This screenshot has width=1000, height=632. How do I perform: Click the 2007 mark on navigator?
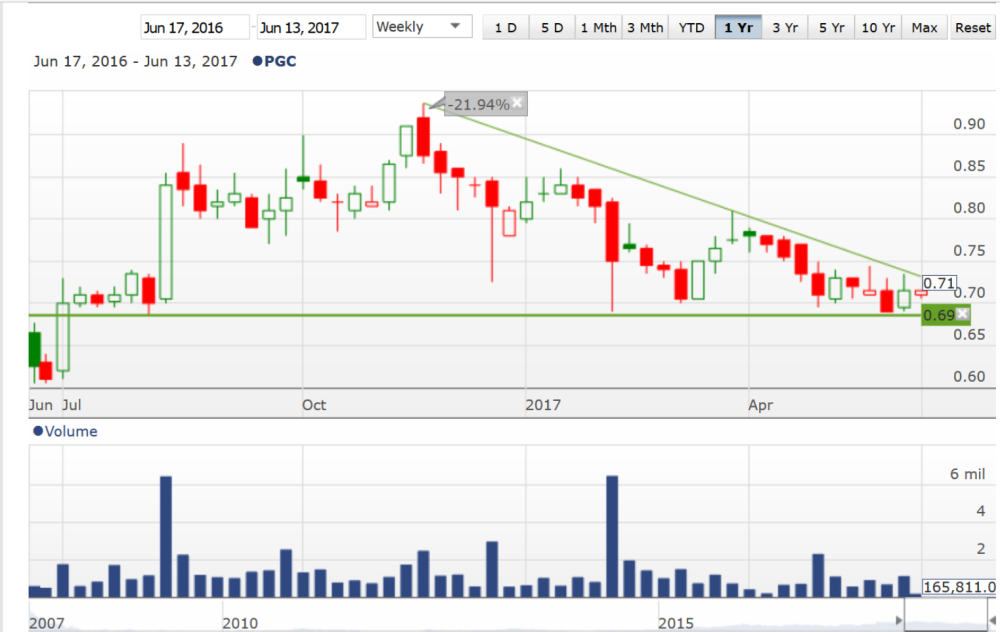(47, 623)
